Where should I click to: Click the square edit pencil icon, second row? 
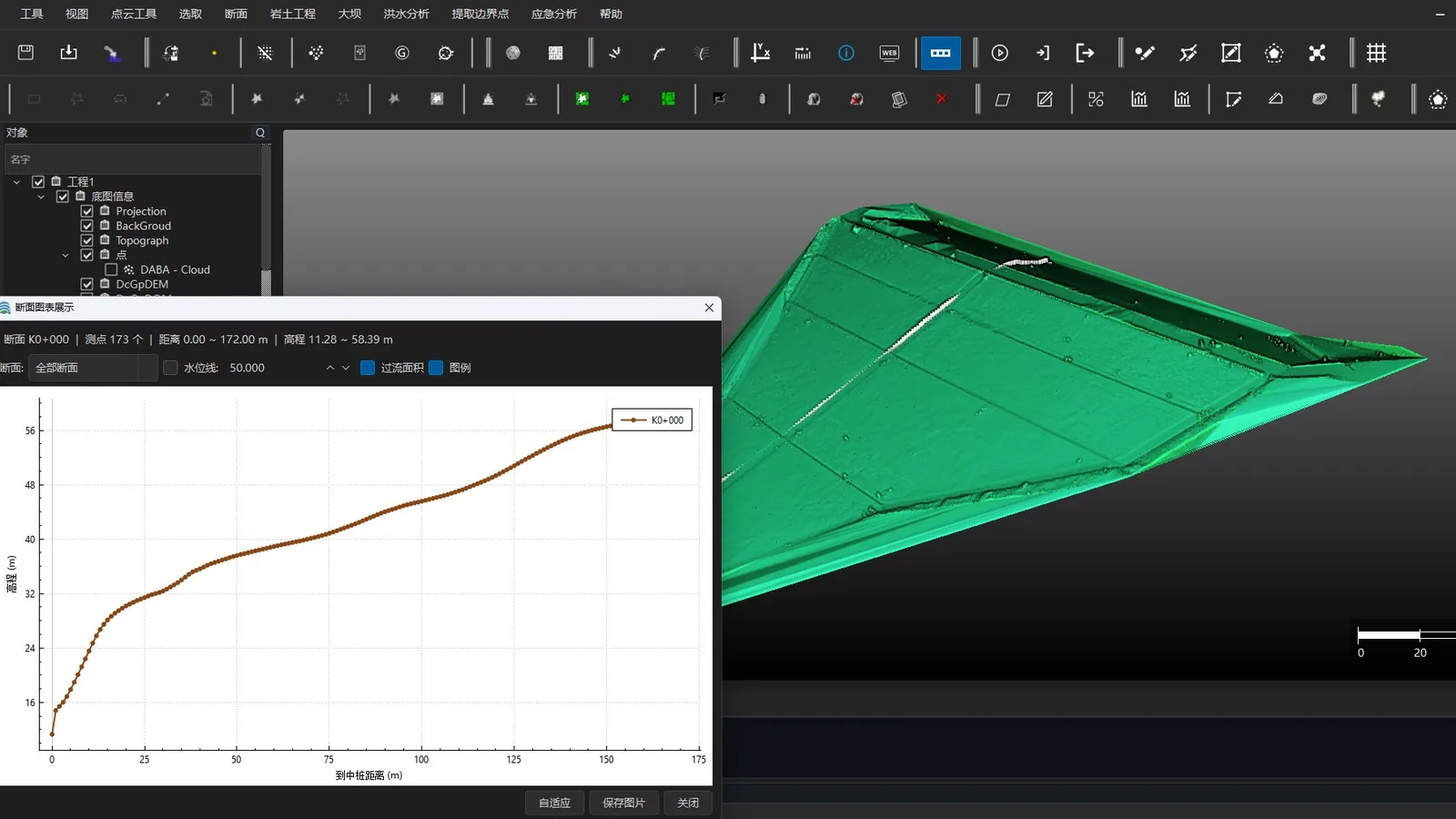point(1045,99)
